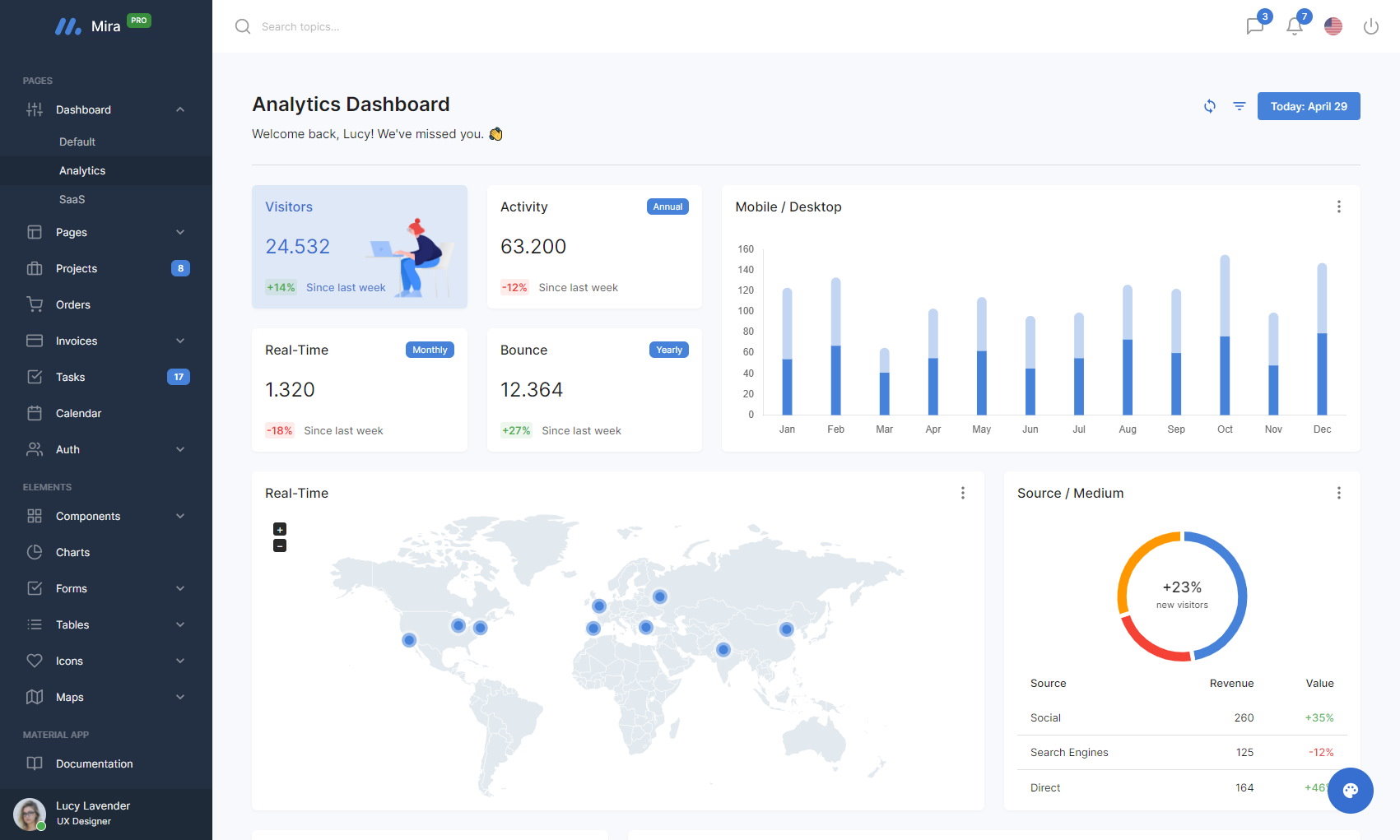
Task: Zoom in using the map plus control
Action: (x=280, y=529)
